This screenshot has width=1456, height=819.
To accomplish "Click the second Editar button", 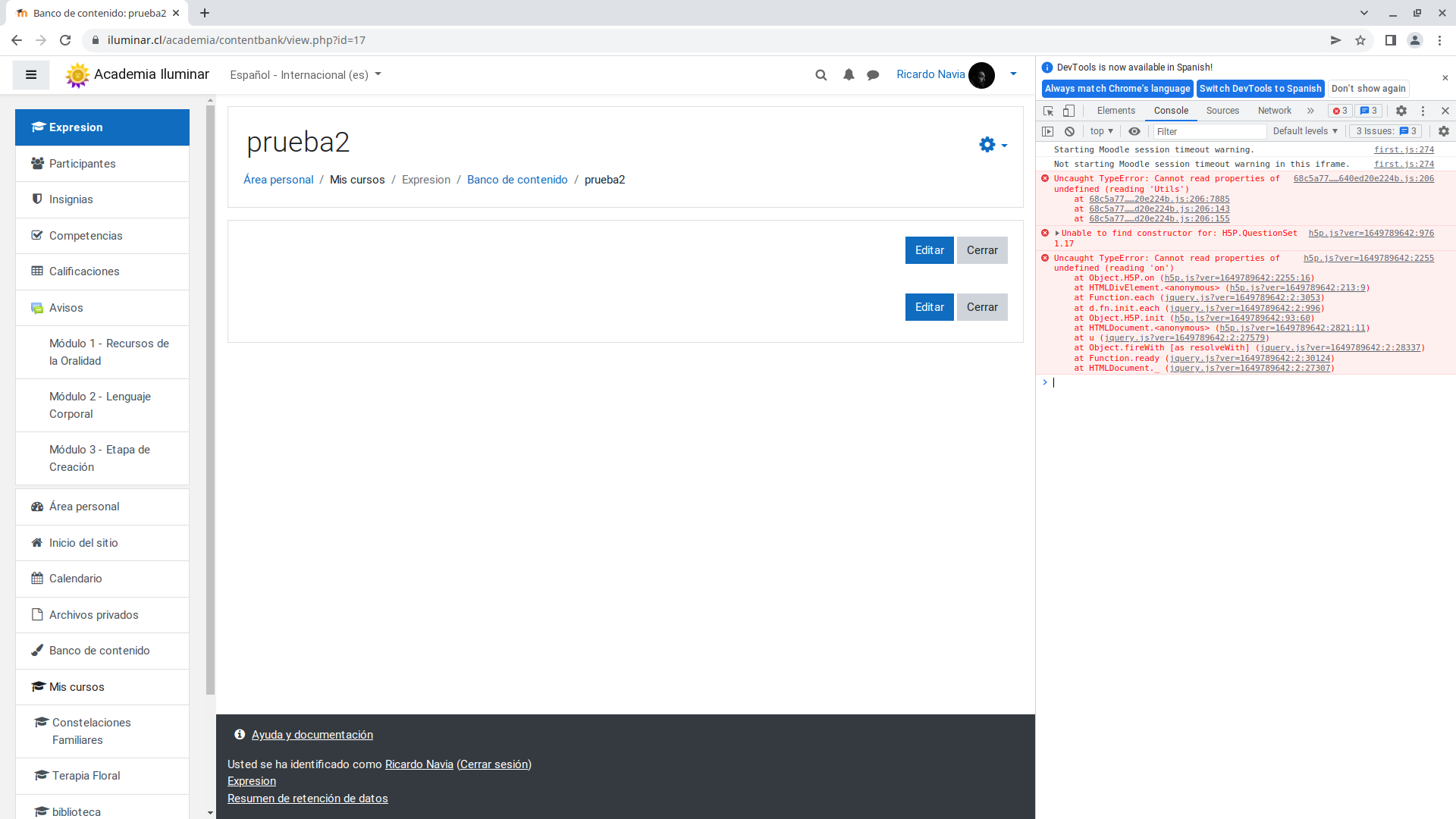I will point(929,307).
